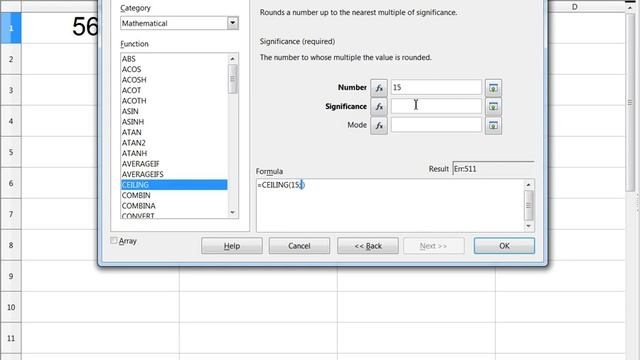Select ATANH in the function list

point(174,153)
